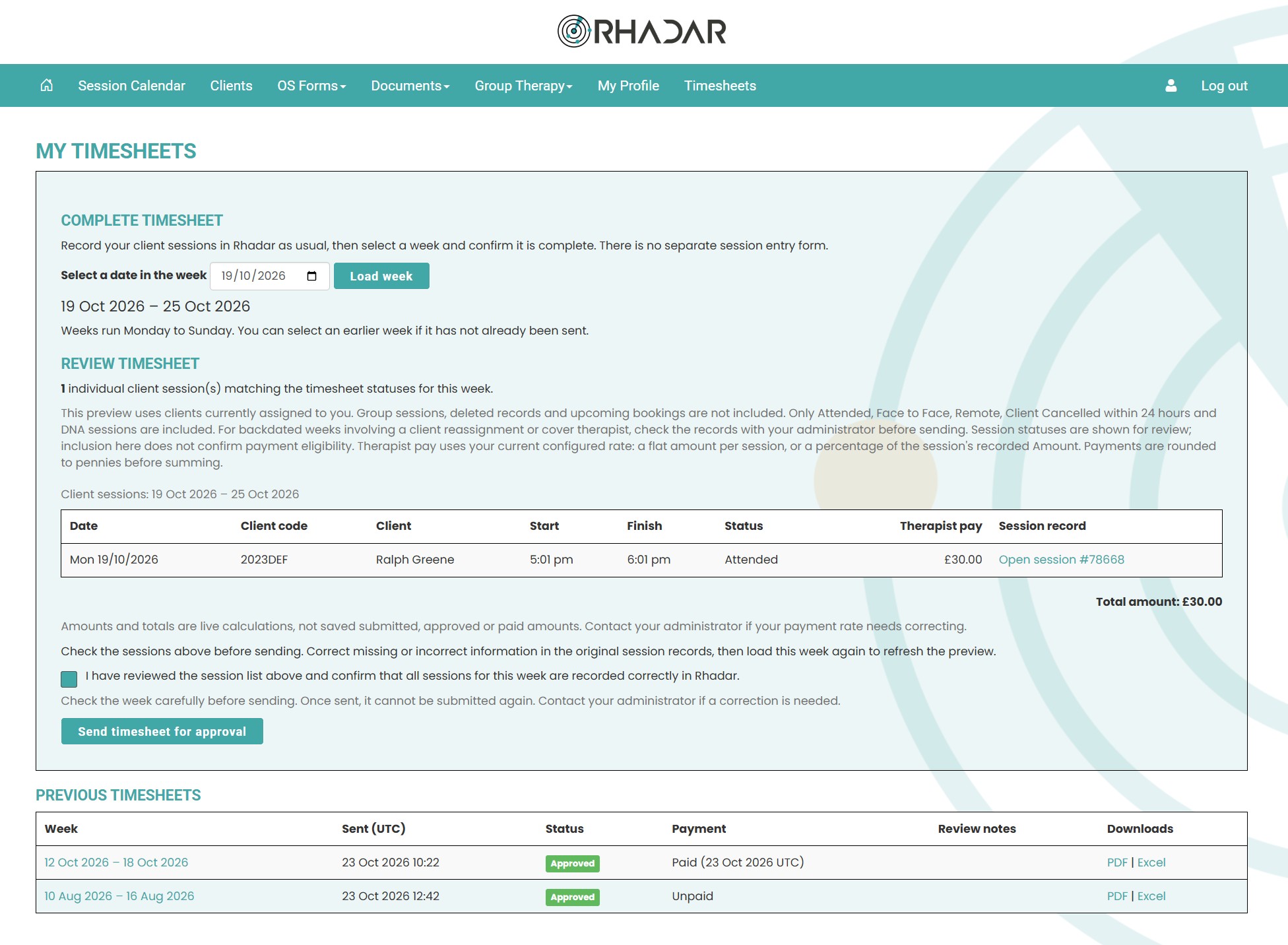Click the Mon 19/10/2026 date cell
1288x945 pixels.
coord(114,560)
